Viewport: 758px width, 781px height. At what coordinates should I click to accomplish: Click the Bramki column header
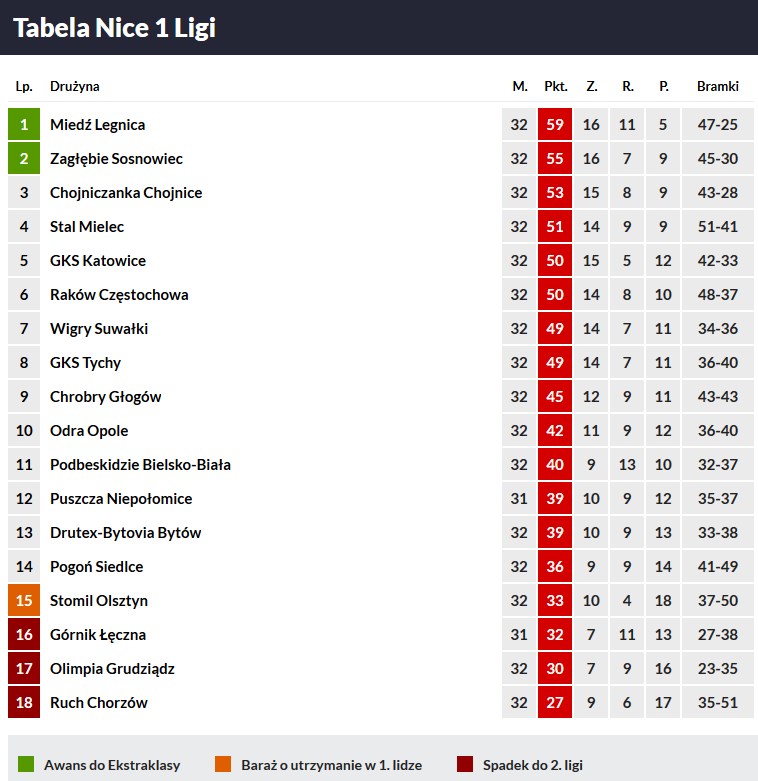pos(718,87)
